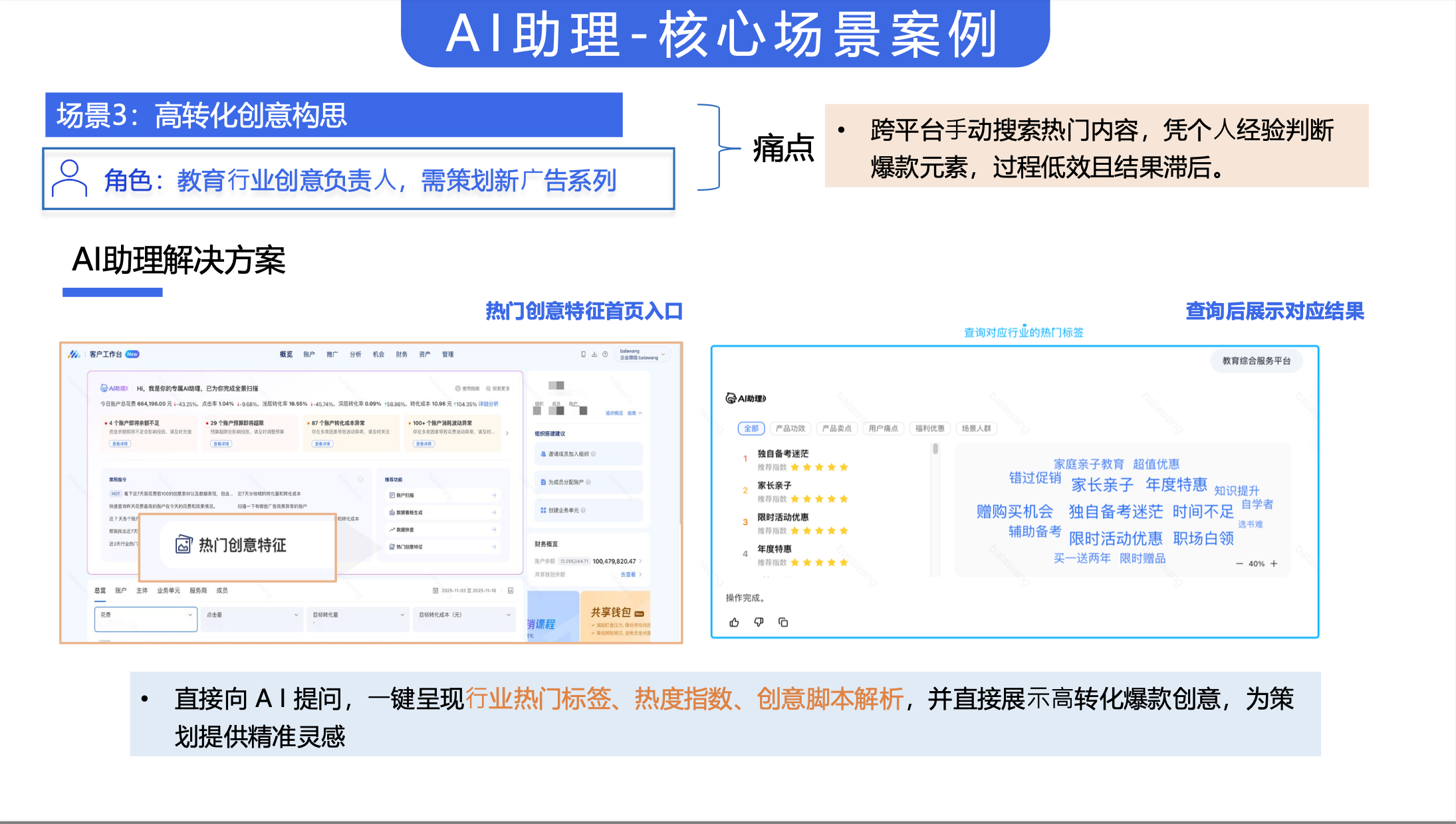This screenshot has height=824, width=1456.
Task: Select the 产品功效 filter chip
Action: tap(790, 429)
